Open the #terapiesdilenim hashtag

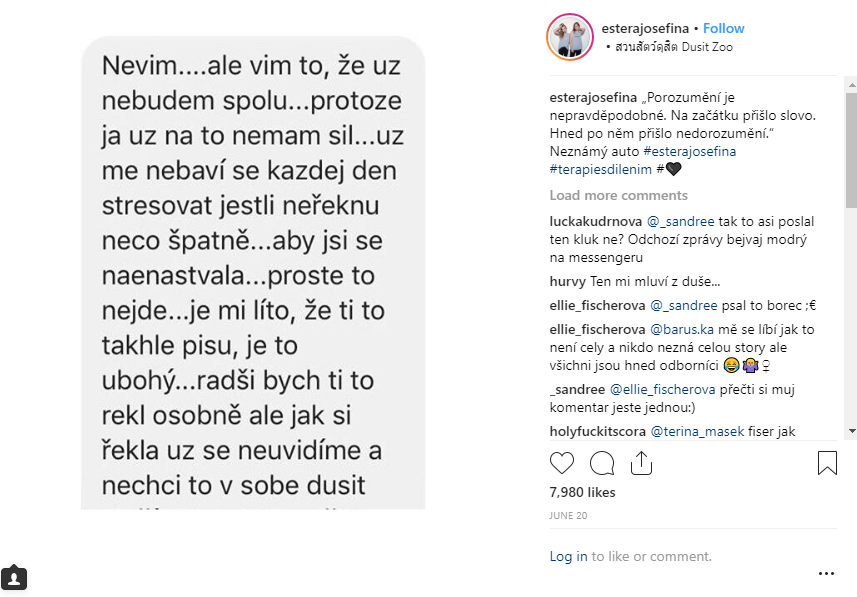[596, 169]
